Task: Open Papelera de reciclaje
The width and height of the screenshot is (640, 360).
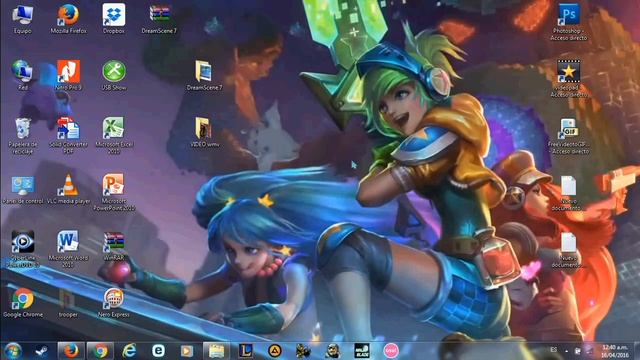Action: (x=23, y=136)
